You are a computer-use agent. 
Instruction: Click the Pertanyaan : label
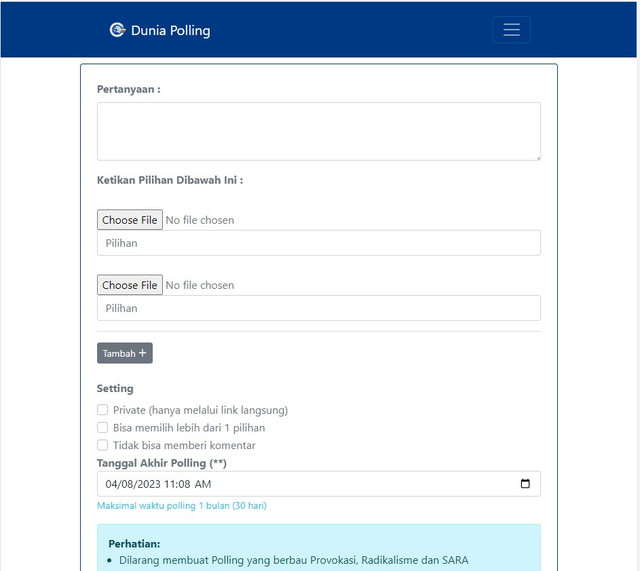(129, 89)
